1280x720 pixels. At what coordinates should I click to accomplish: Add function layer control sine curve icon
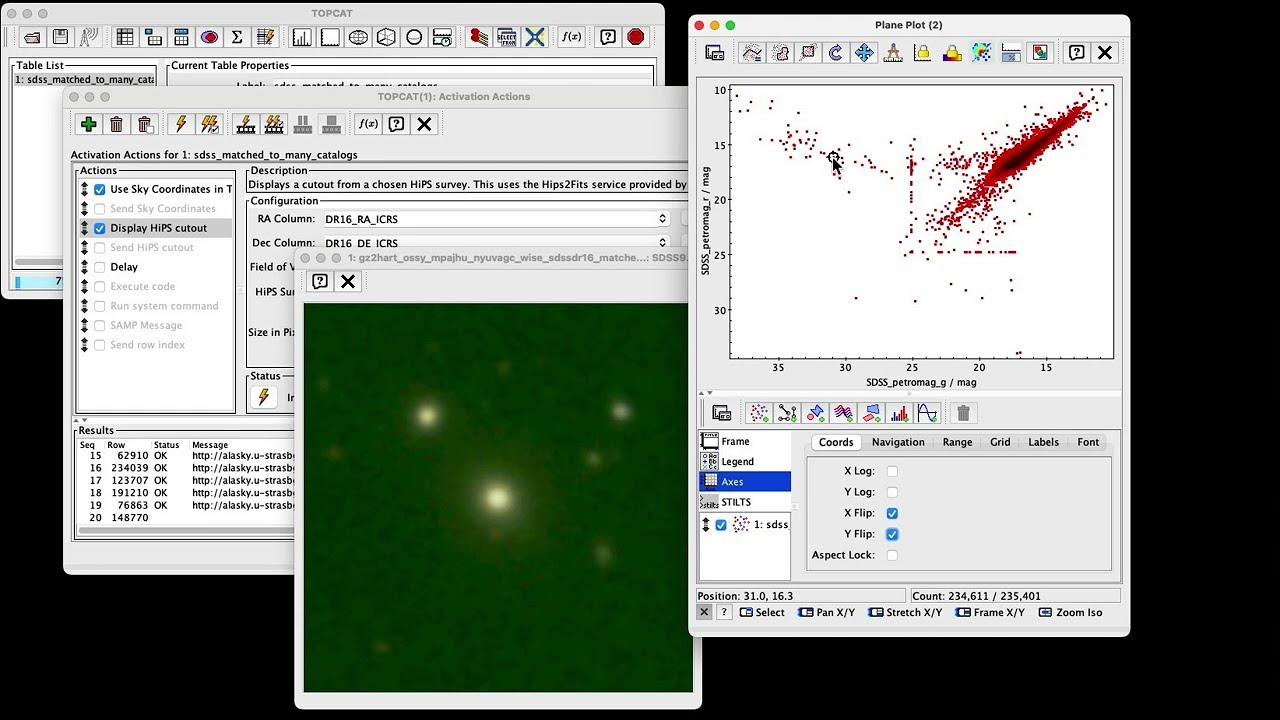(927, 413)
